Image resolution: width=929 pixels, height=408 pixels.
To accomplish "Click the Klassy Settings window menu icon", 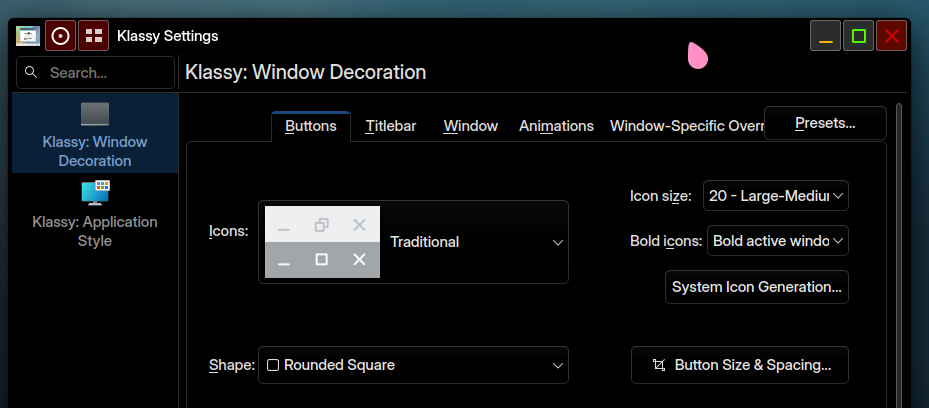I will pos(28,36).
